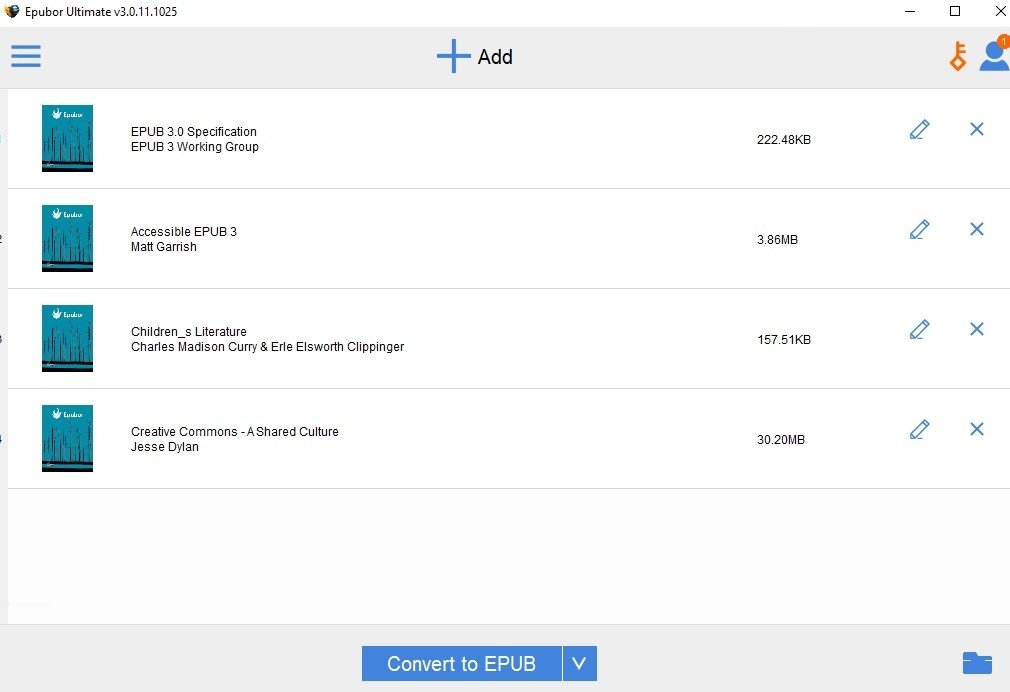Open the user account icon
Screen dimensions: 1010x692
995,54
